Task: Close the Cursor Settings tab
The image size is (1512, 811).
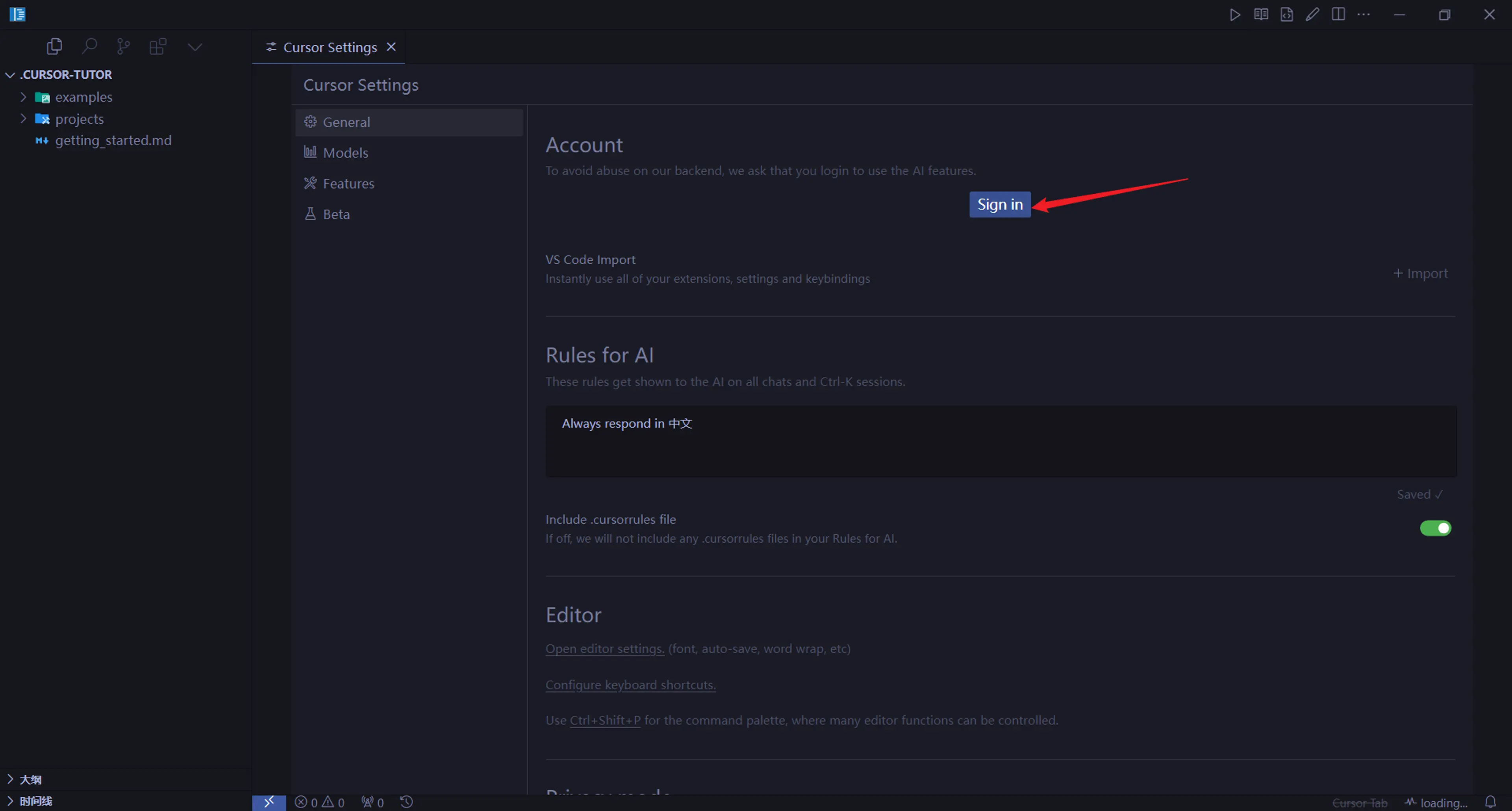Action: (x=391, y=47)
